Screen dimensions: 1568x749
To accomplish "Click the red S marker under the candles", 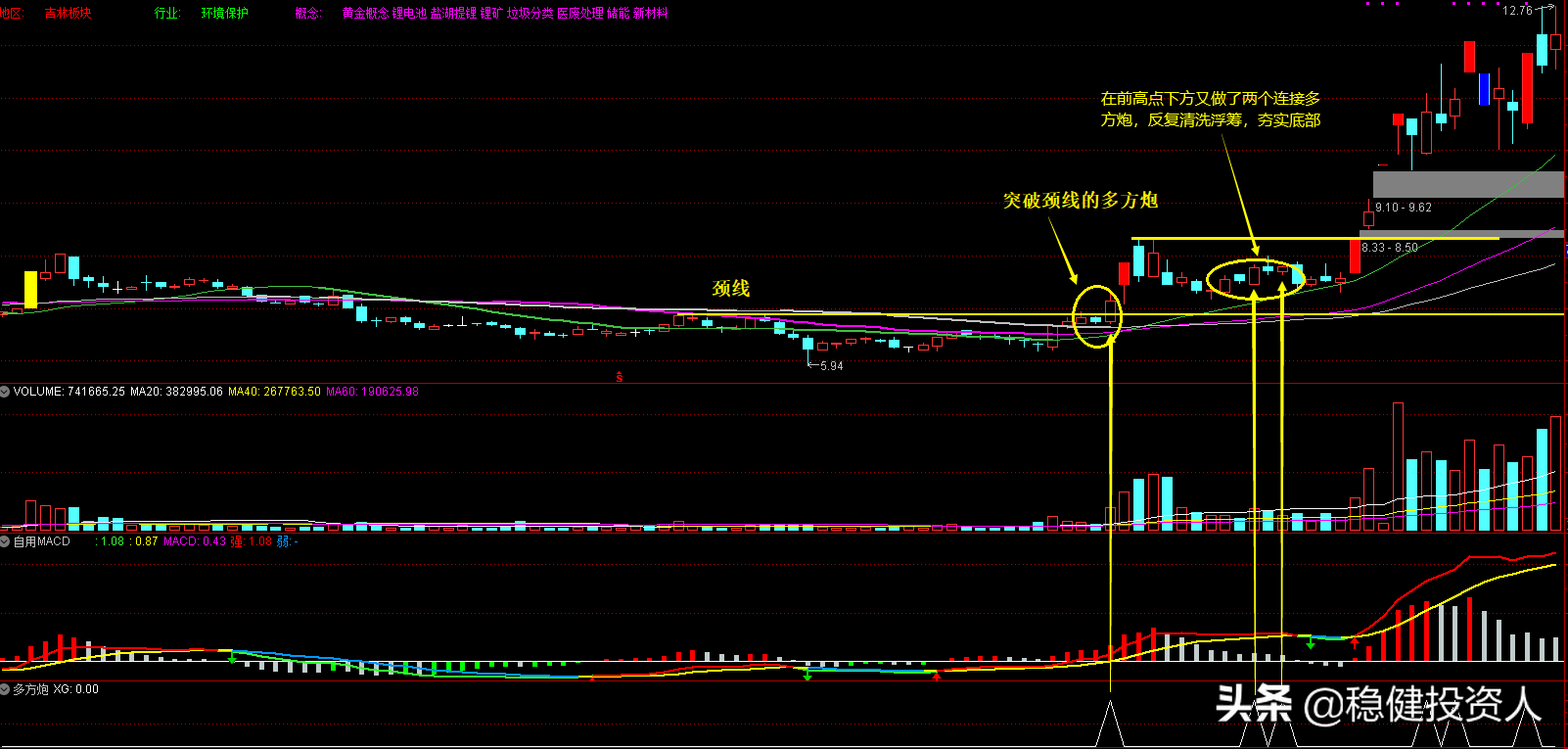I will (x=619, y=377).
